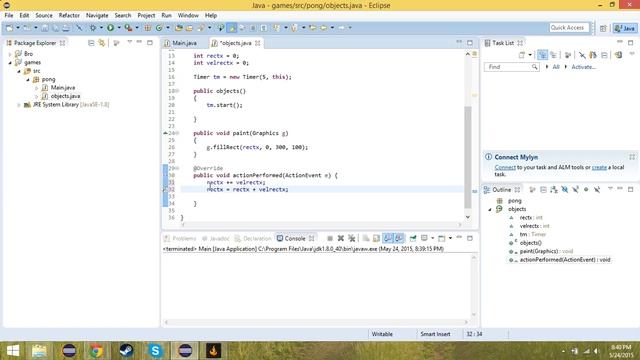Click the Terminate square in Console

pos(330,238)
